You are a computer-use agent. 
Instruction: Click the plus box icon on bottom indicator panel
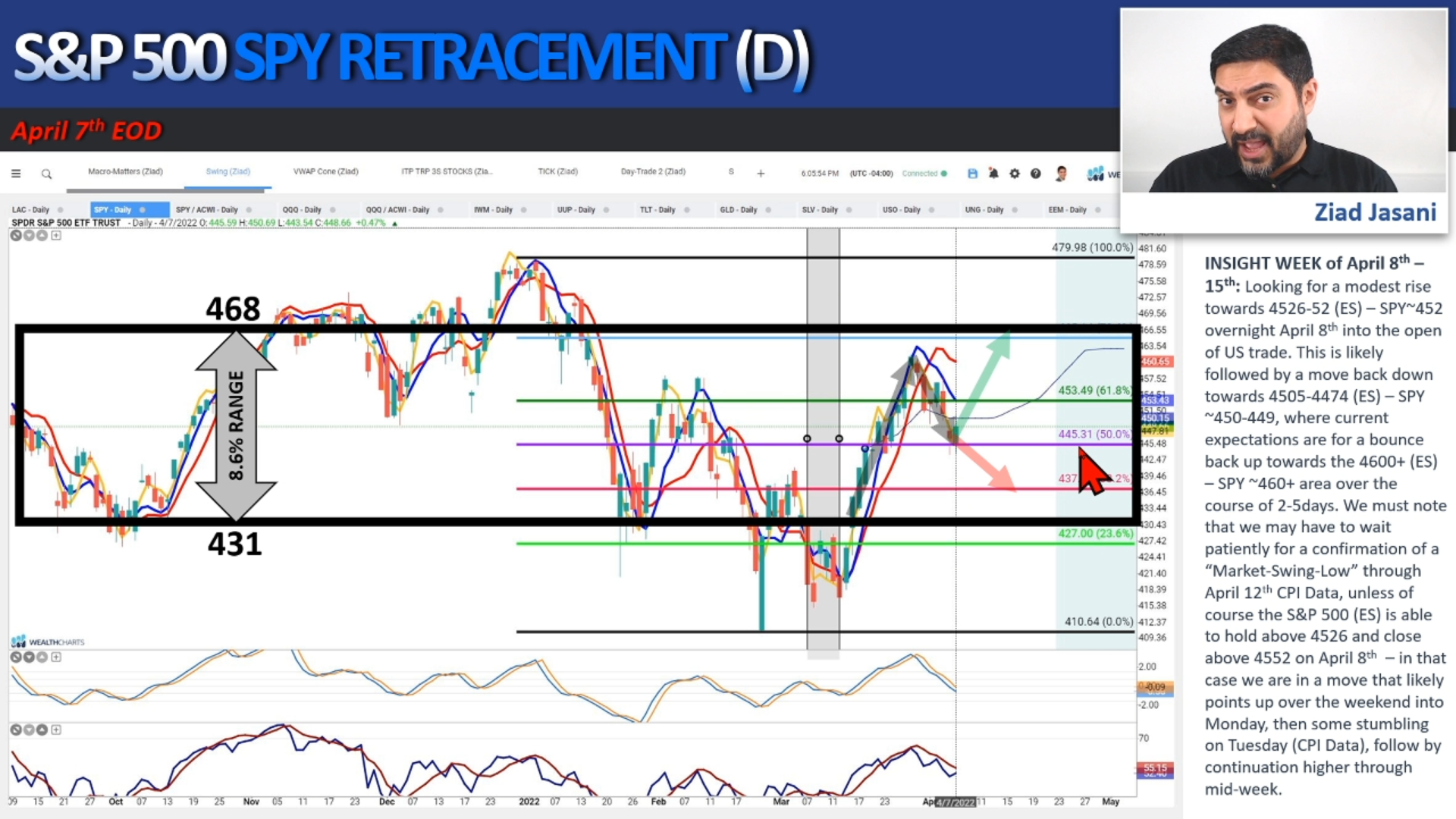coord(56,730)
